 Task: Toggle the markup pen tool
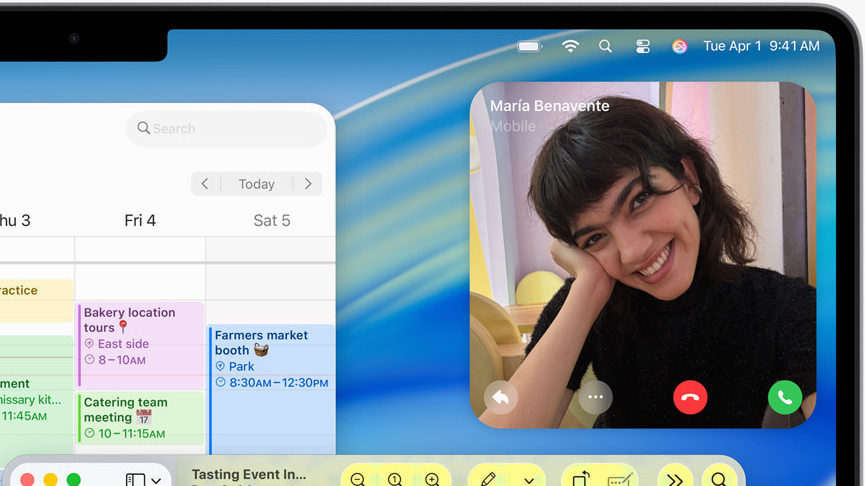488,479
